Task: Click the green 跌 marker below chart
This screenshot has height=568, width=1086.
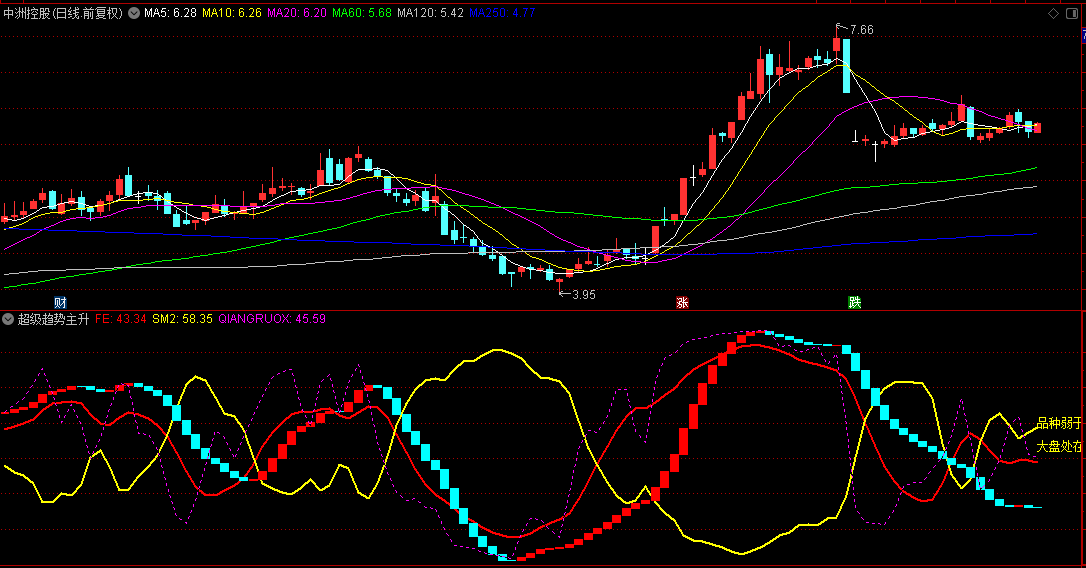Action: [x=855, y=303]
